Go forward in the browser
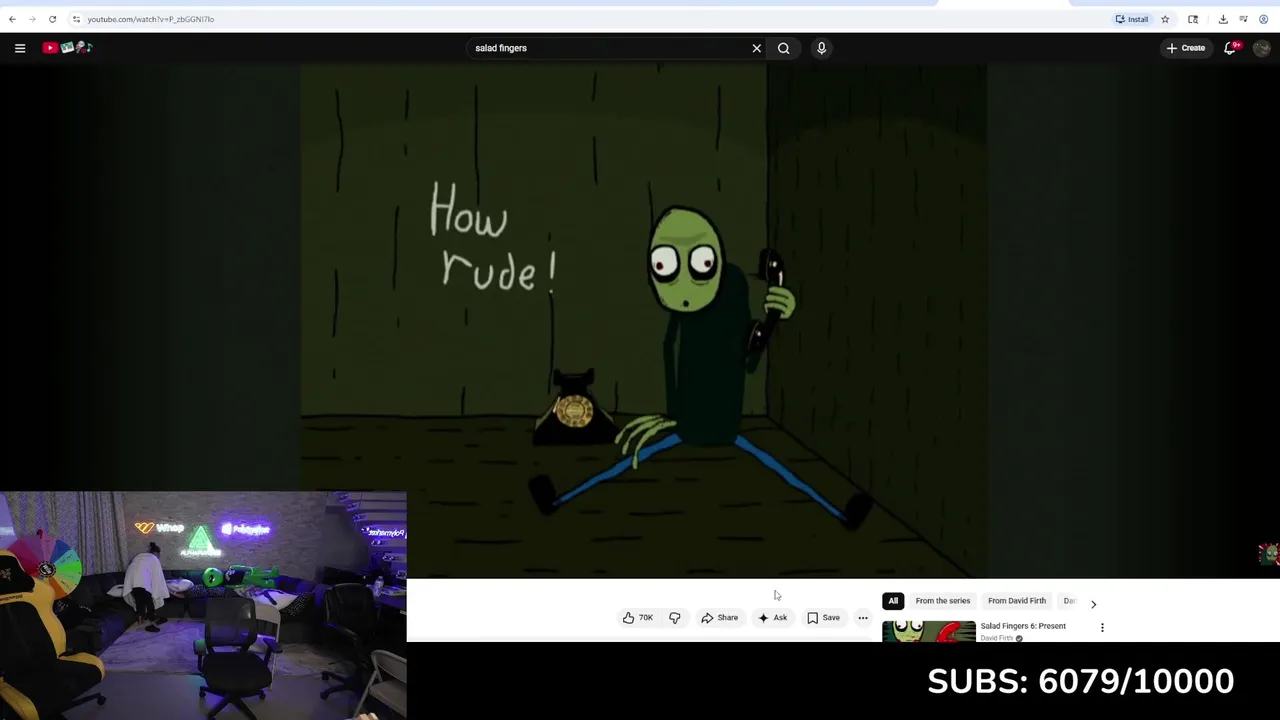This screenshot has height=720, width=1280. [x=32, y=19]
